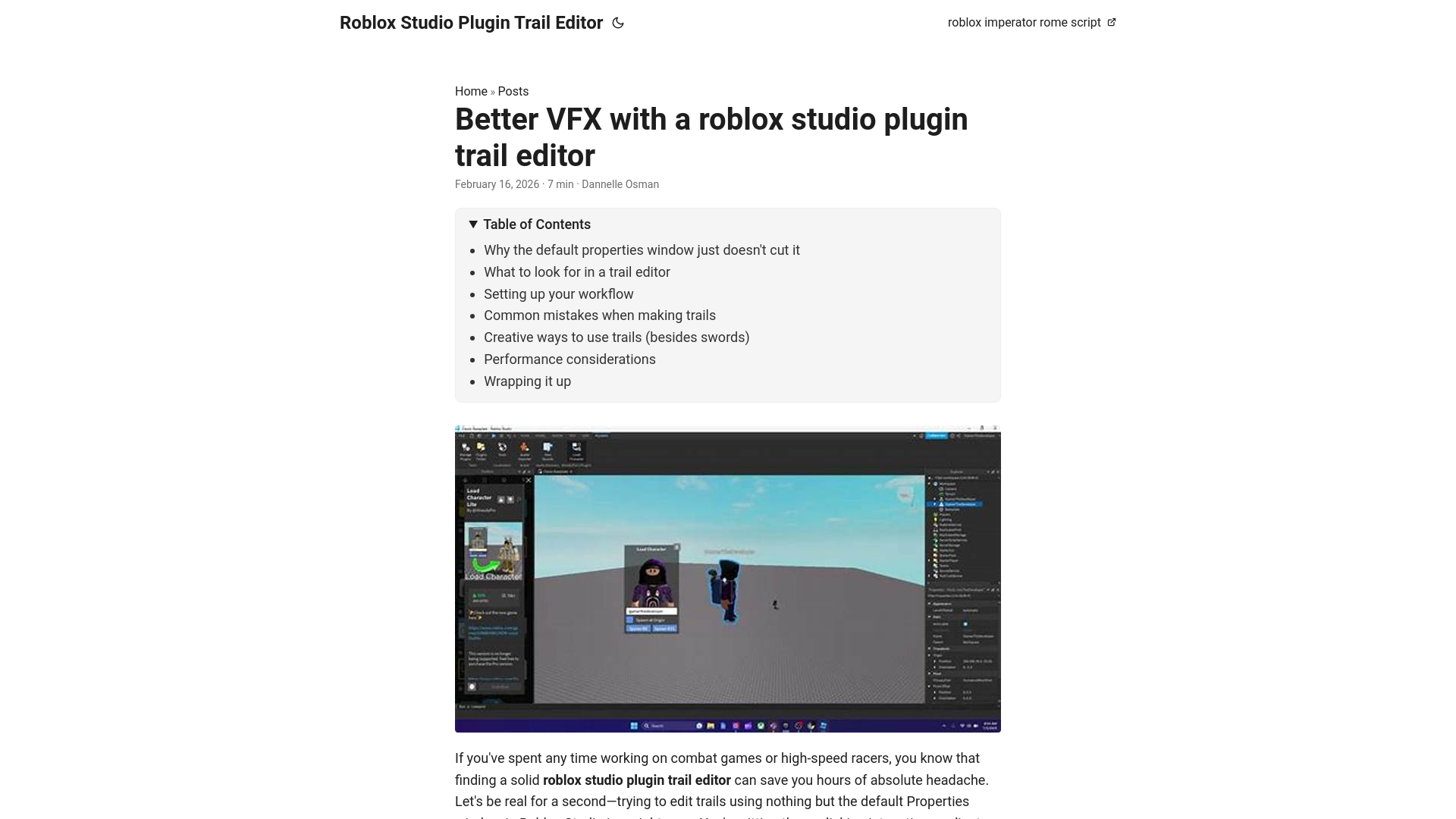Click the 'Table of Contents' label

pos(537,224)
